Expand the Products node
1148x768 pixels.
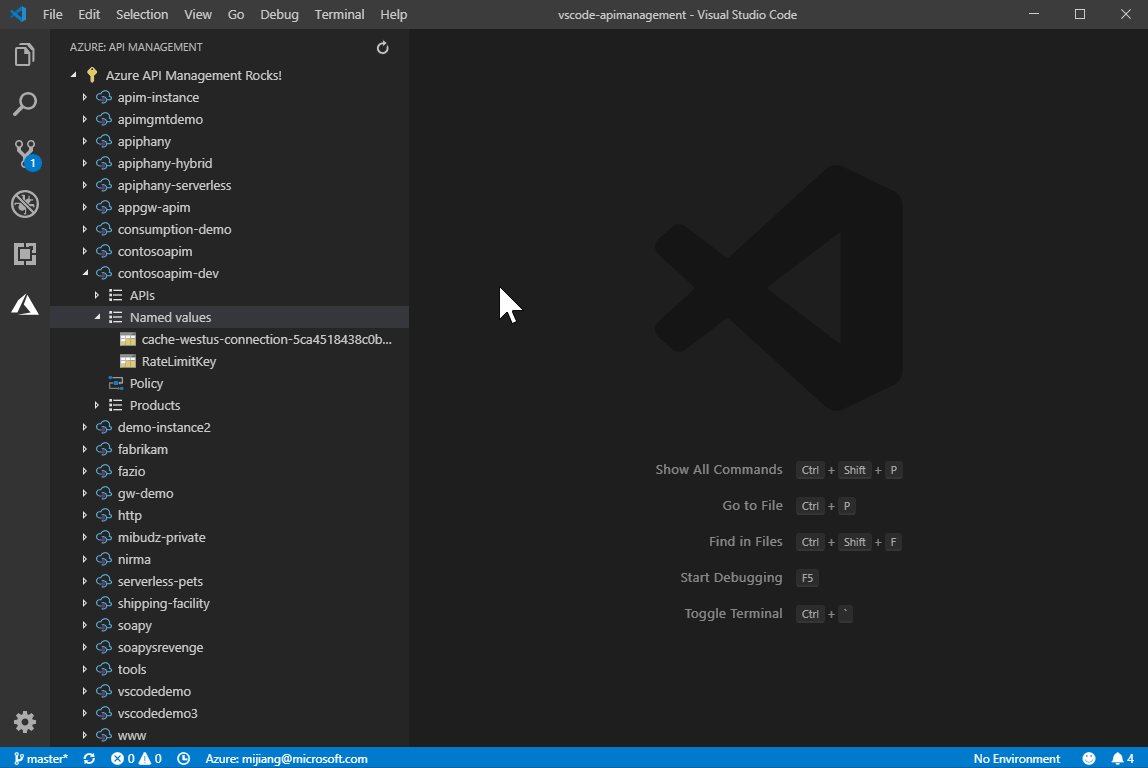pos(96,405)
